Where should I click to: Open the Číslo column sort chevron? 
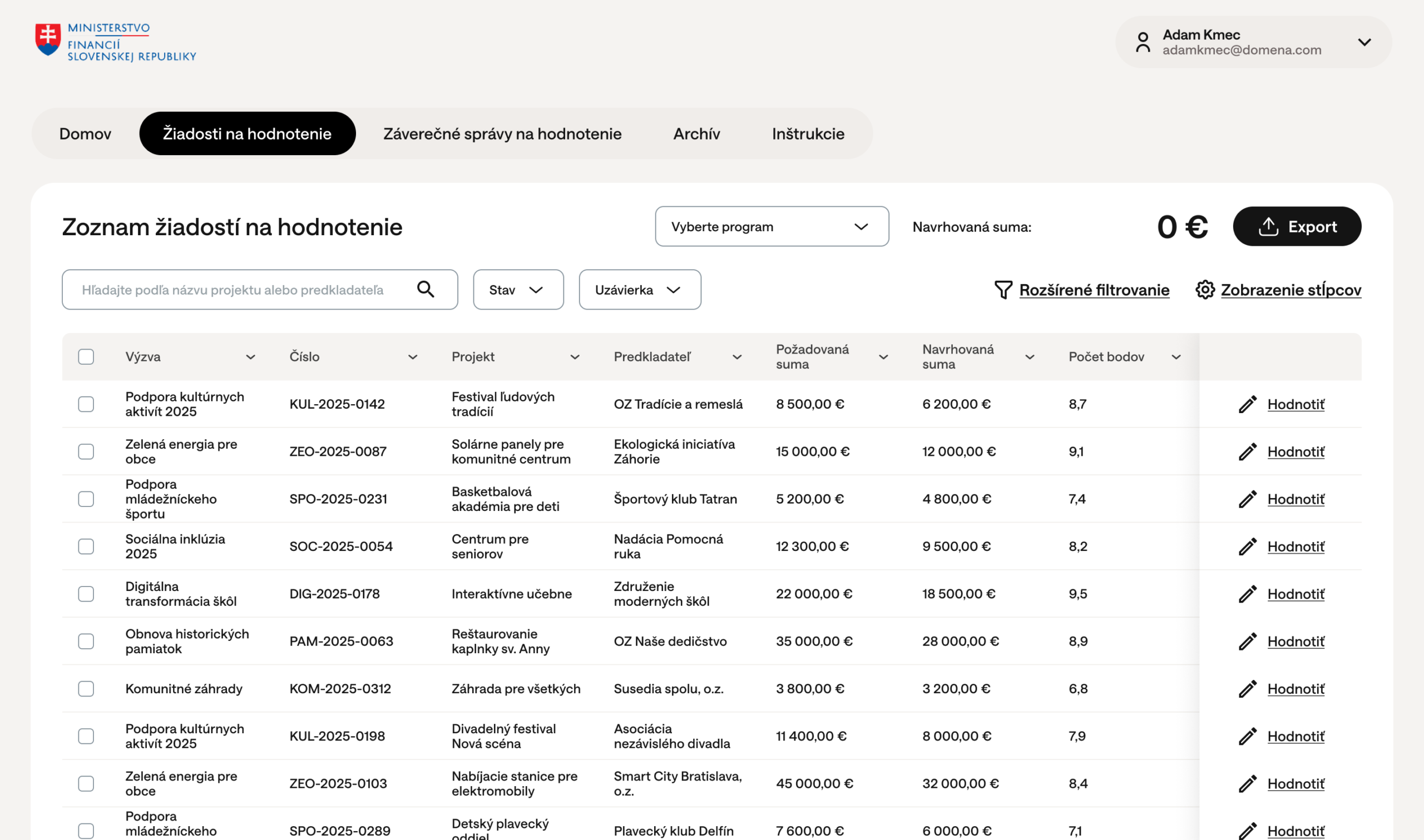pos(413,357)
